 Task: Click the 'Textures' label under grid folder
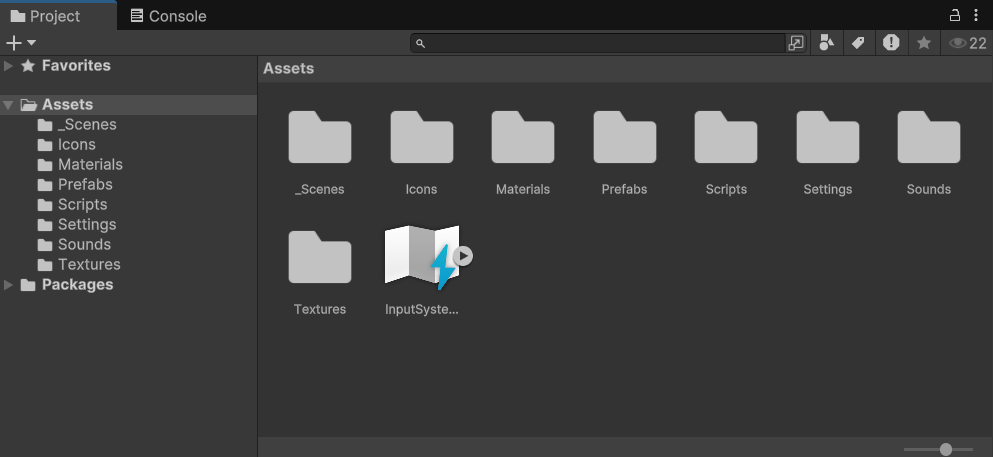click(x=320, y=310)
